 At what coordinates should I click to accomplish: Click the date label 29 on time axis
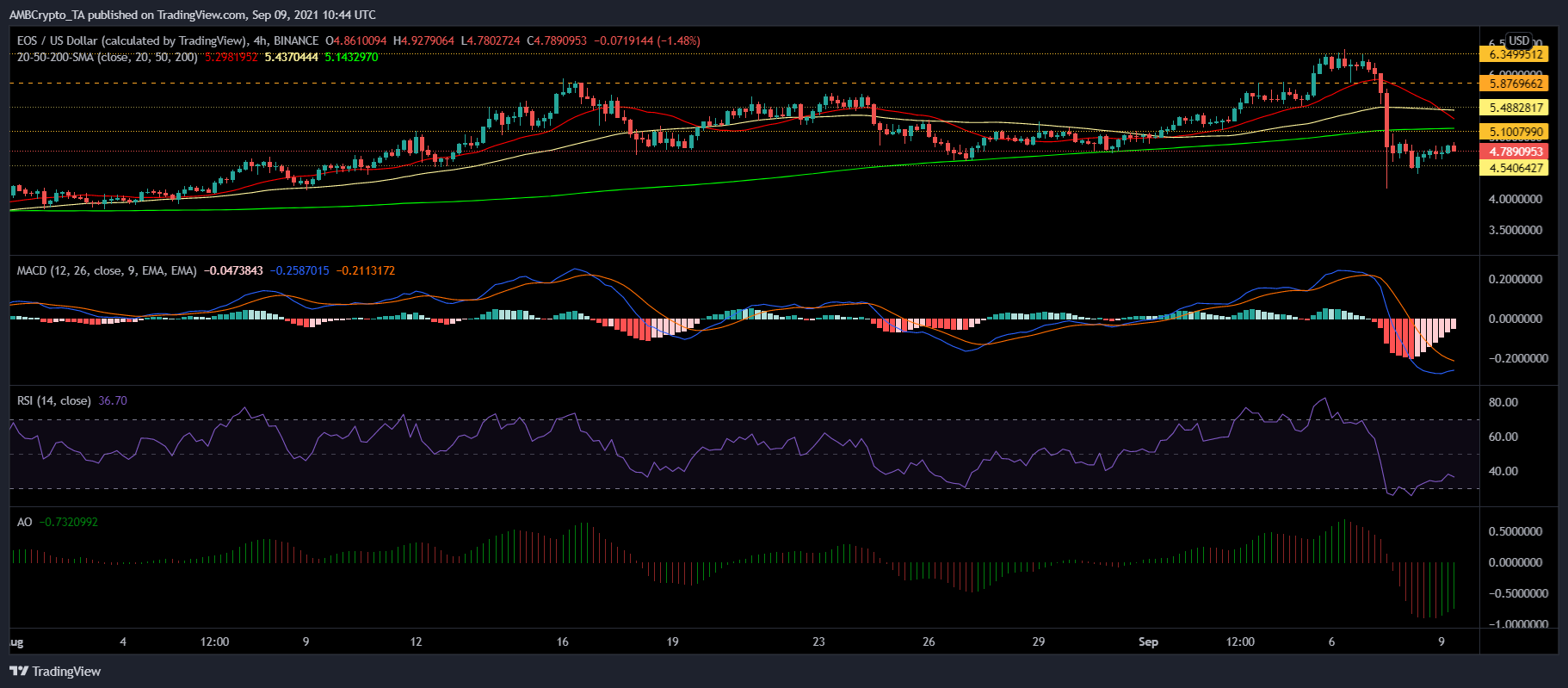point(1039,642)
